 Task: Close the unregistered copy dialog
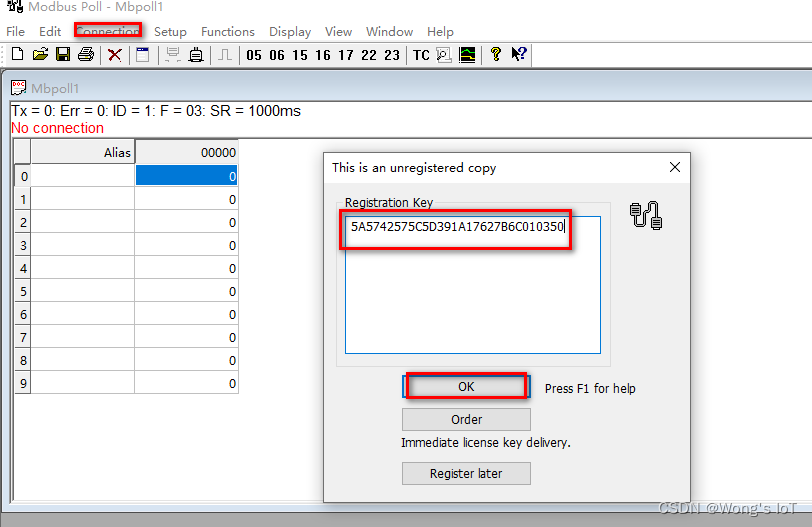click(x=675, y=167)
